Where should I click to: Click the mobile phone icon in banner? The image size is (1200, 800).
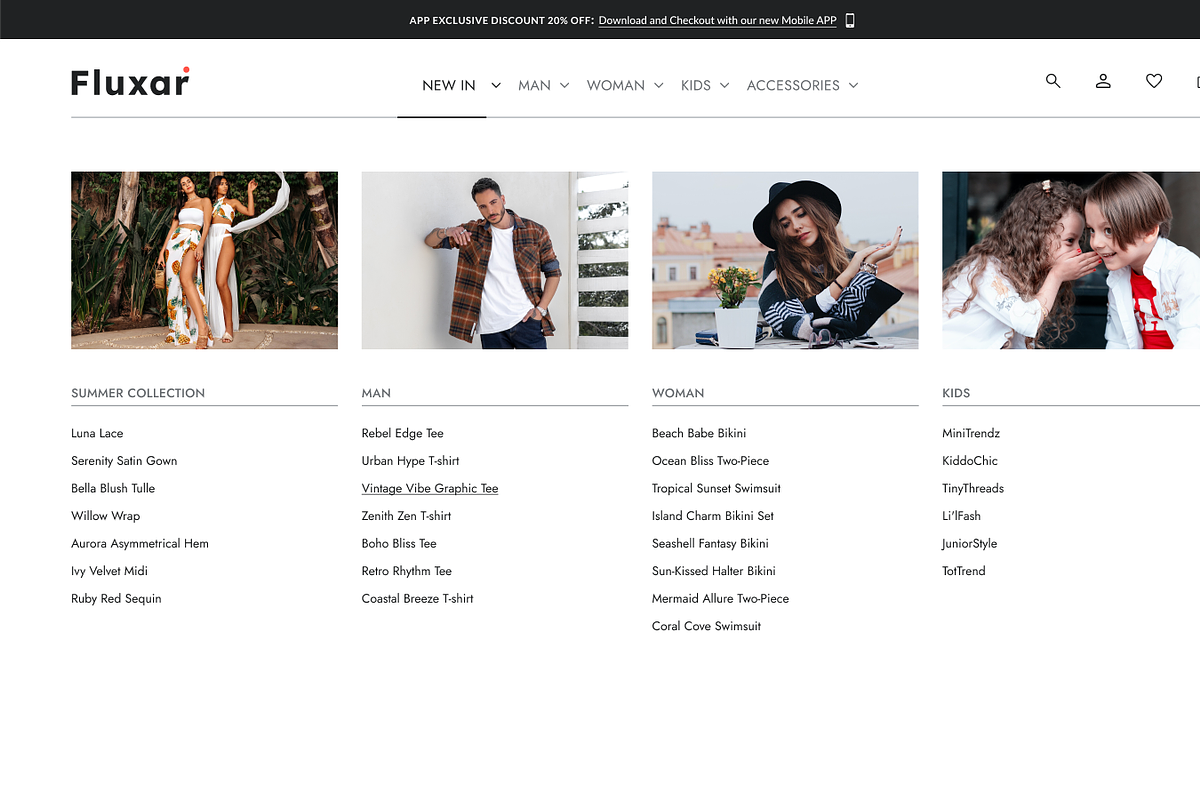coord(850,20)
